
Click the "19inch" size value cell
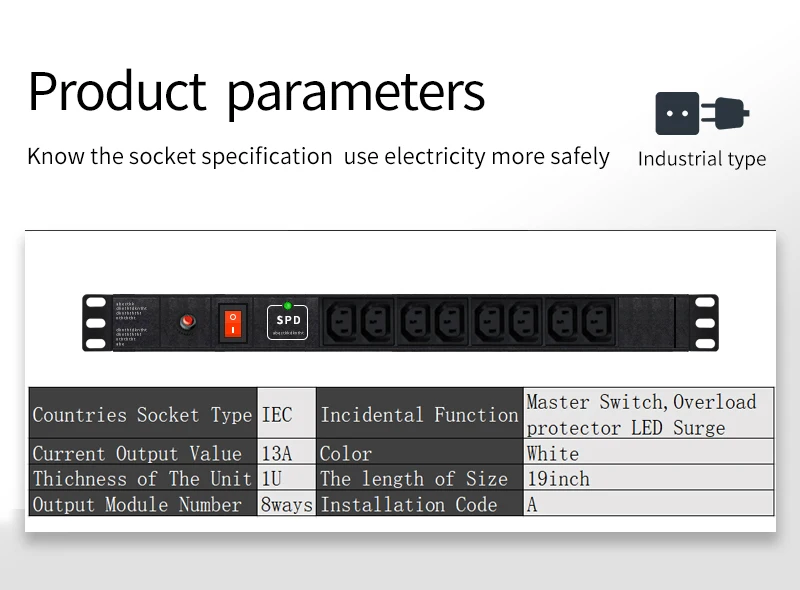pyautogui.click(x=558, y=479)
